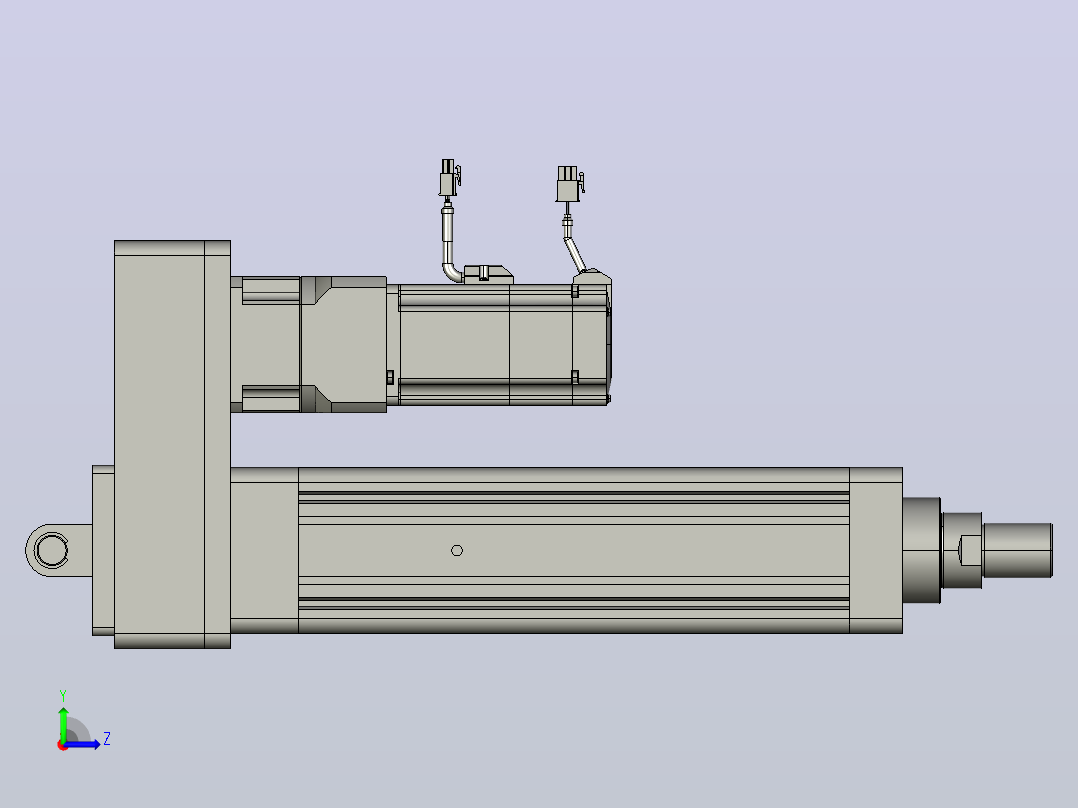Select the hex nut on the rod

coord(962,550)
